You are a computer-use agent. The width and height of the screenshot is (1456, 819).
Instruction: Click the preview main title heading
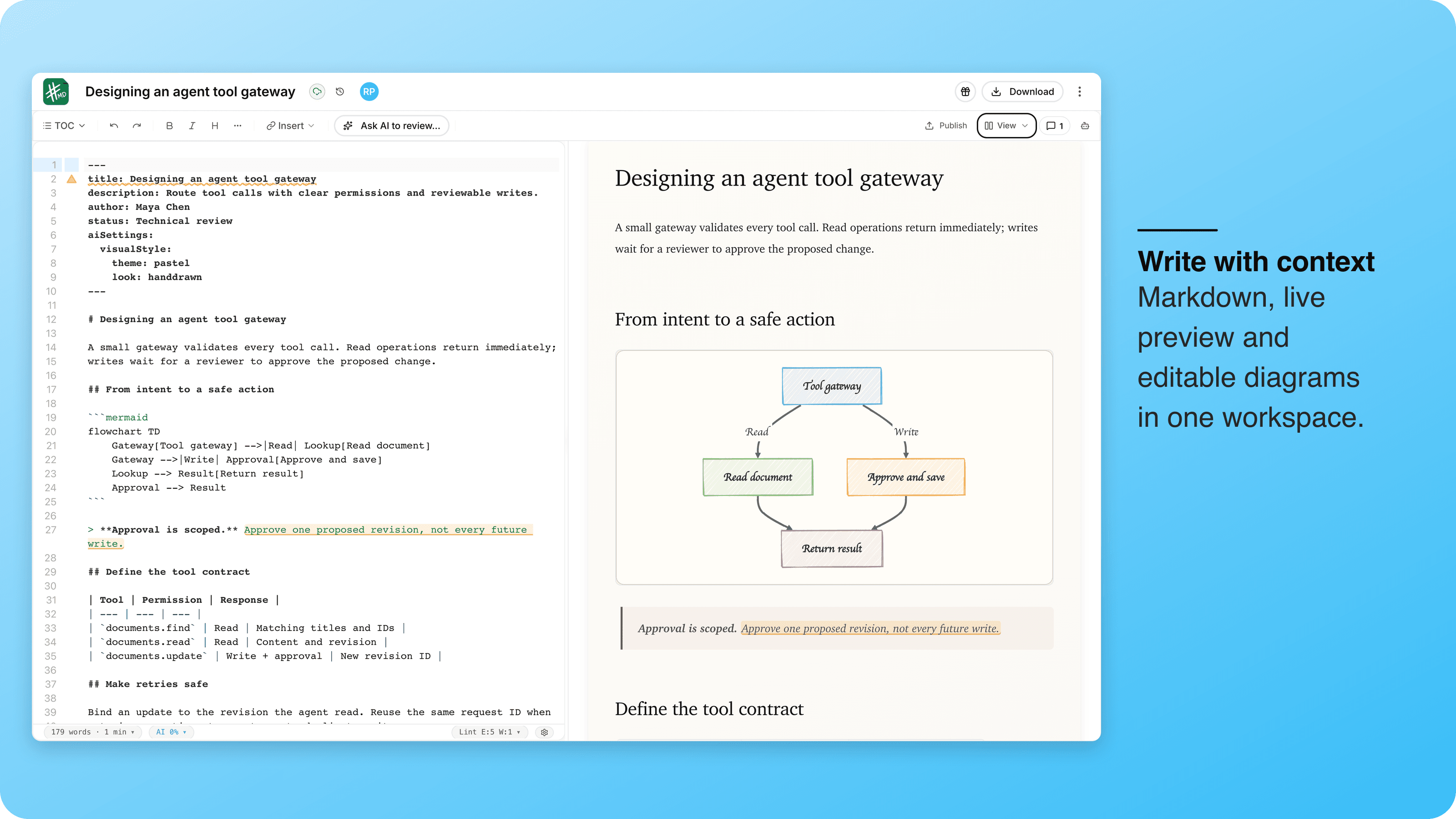[x=779, y=178]
